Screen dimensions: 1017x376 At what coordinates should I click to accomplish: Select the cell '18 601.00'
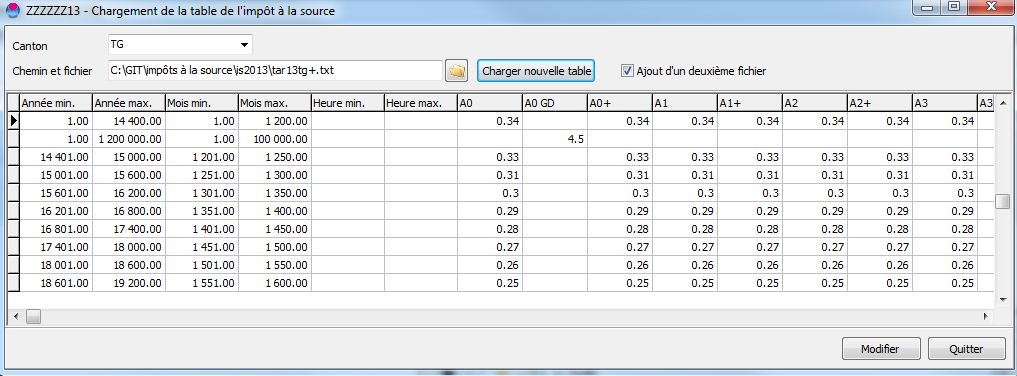pos(56,283)
